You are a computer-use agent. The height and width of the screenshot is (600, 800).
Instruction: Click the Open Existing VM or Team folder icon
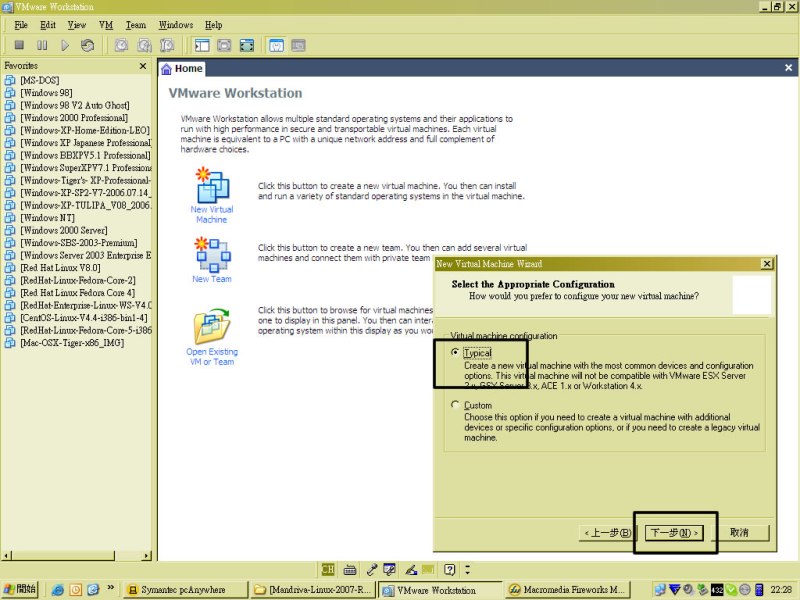tap(212, 326)
